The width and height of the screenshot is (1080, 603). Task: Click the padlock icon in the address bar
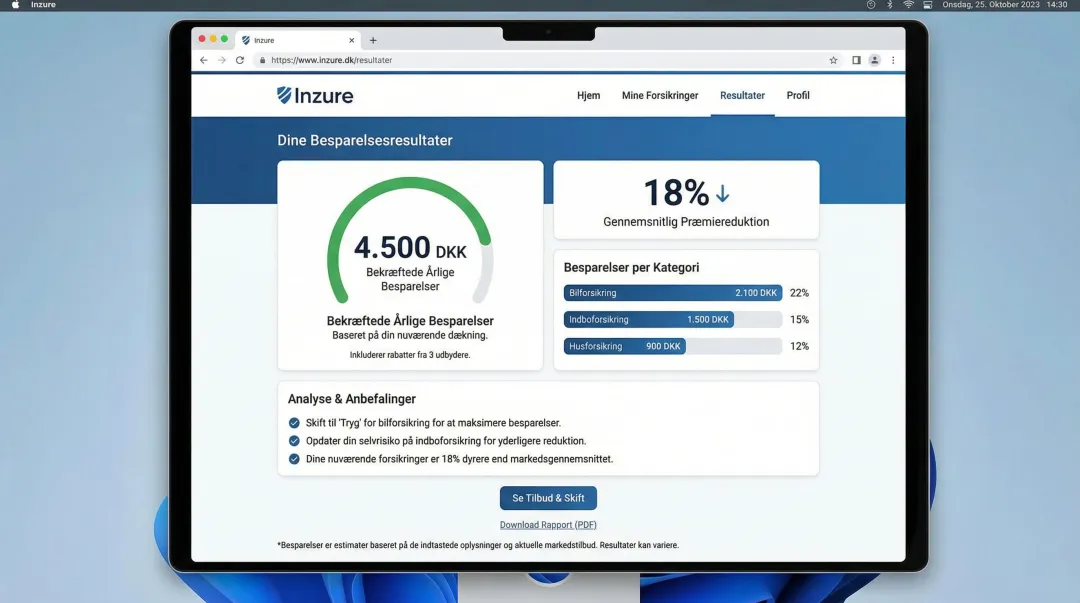point(262,60)
